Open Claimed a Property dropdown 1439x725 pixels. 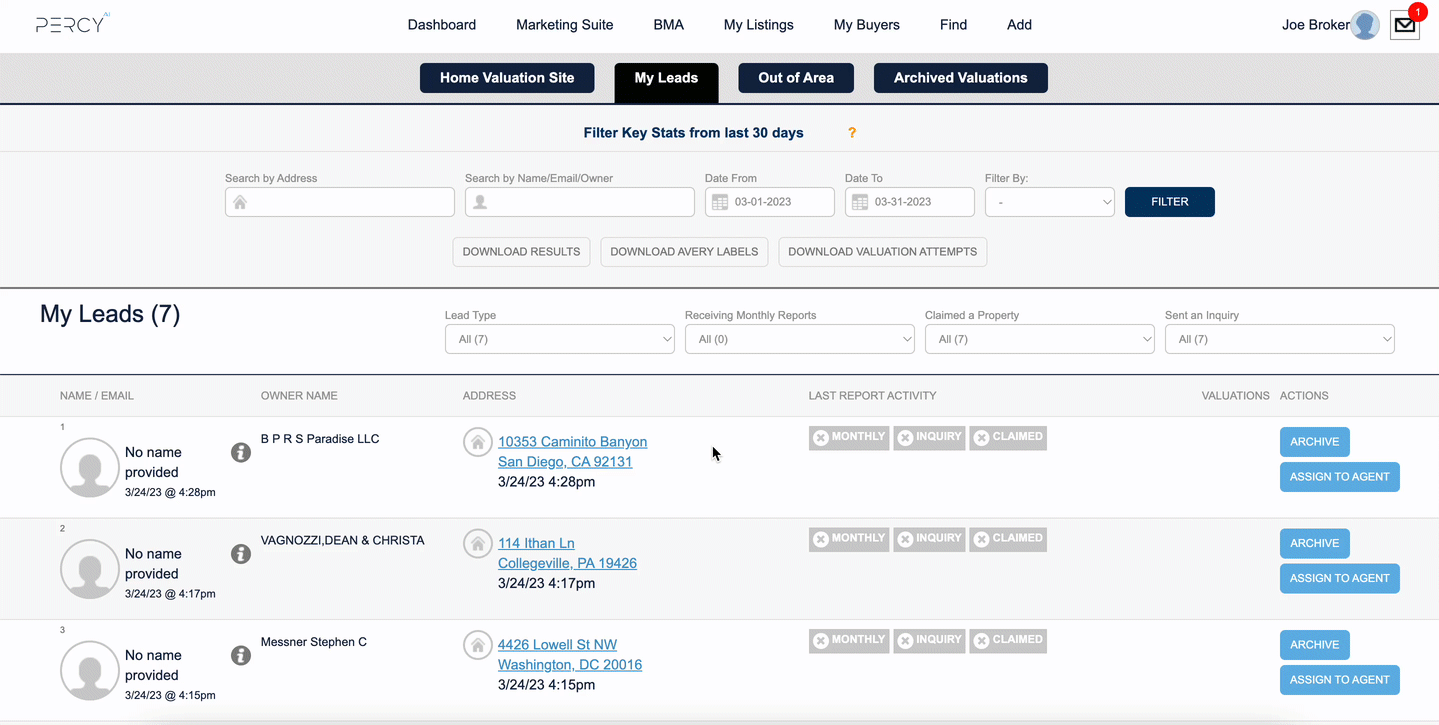tap(1040, 339)
